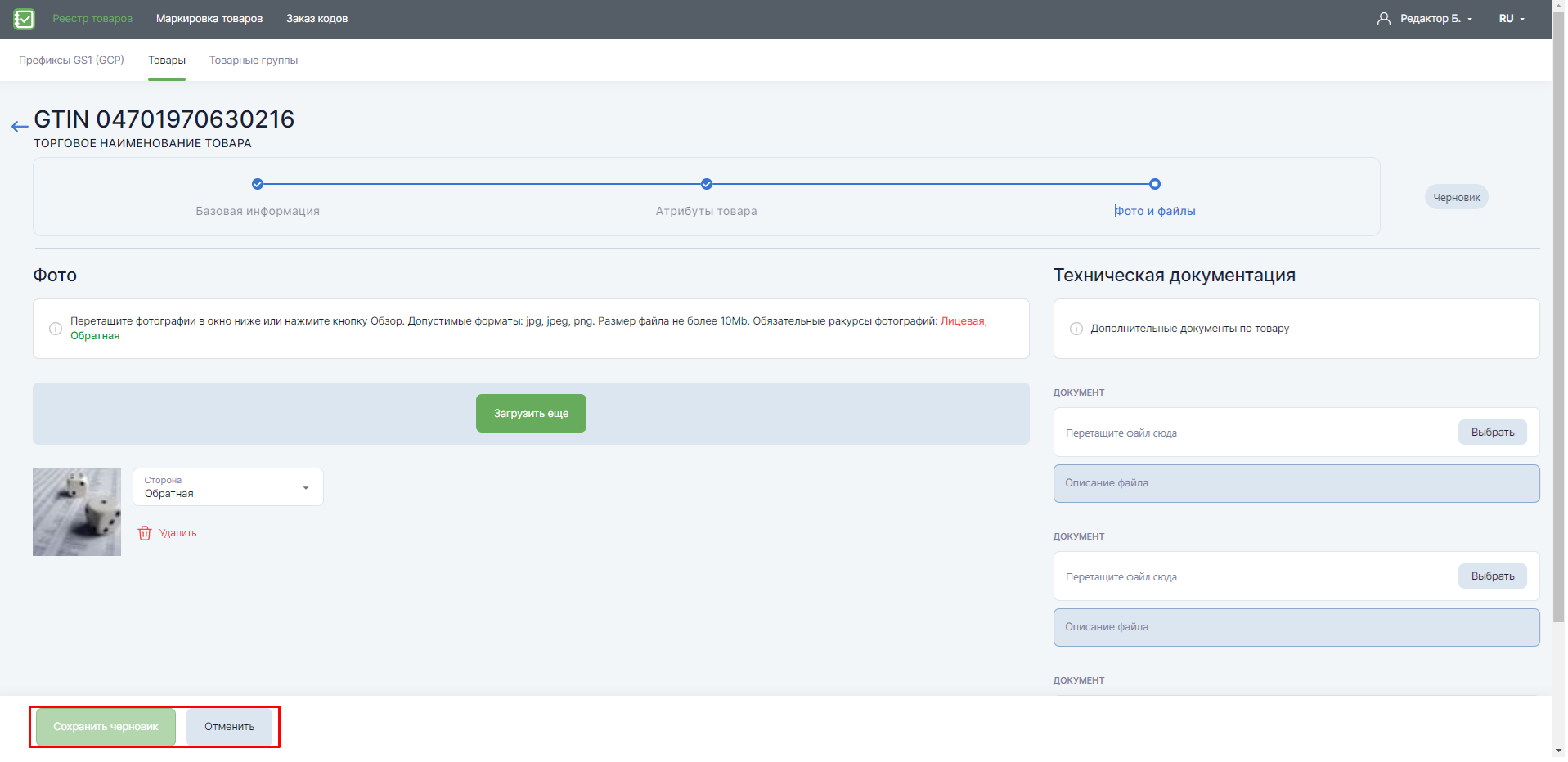Click Базовая информация step checkmark

coord(258,184)
